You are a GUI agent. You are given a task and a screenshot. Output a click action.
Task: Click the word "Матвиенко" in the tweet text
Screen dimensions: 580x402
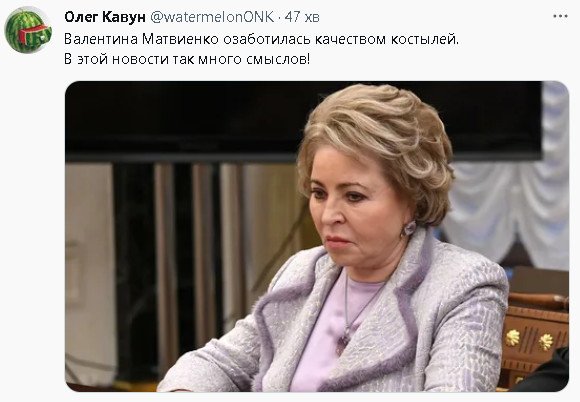[181, 39]
